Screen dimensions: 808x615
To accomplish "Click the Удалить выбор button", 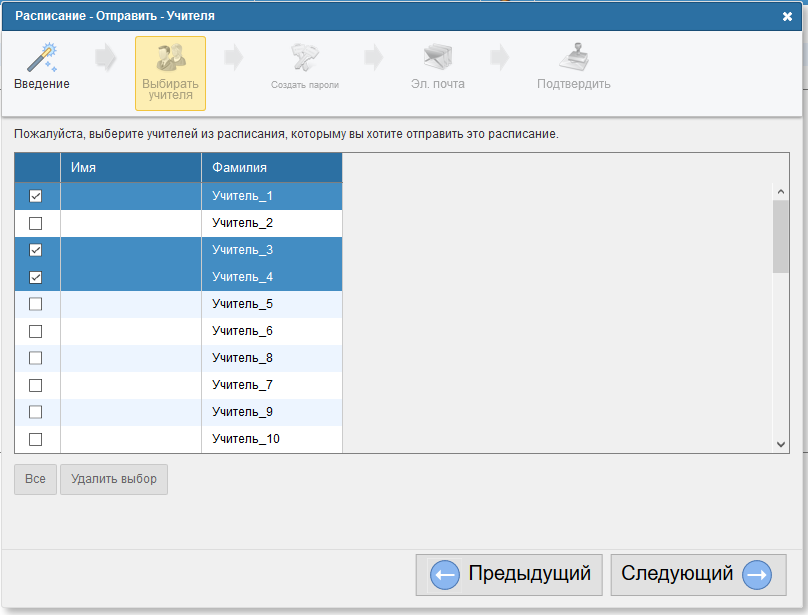I will click(114, 479).
